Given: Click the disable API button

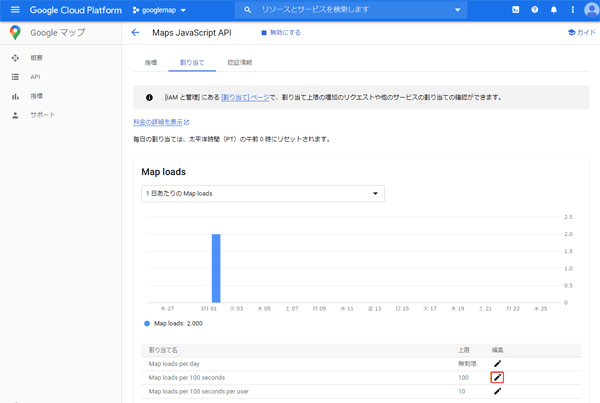Looking at the screenshot, I should tap(281, 33).
